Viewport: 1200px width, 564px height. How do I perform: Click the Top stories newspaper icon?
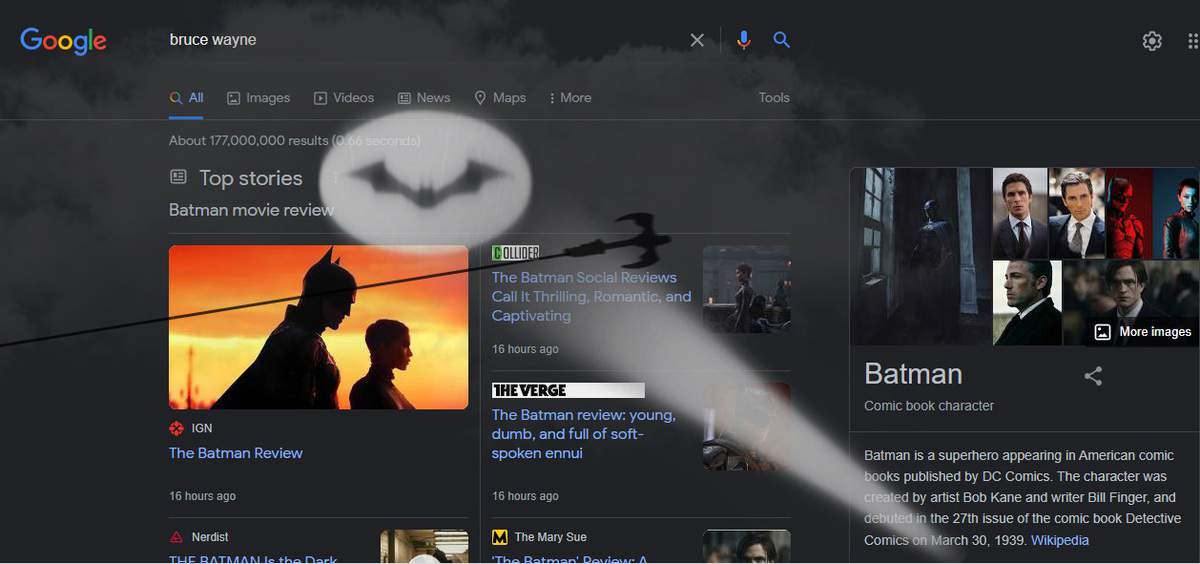coord(178,177)
